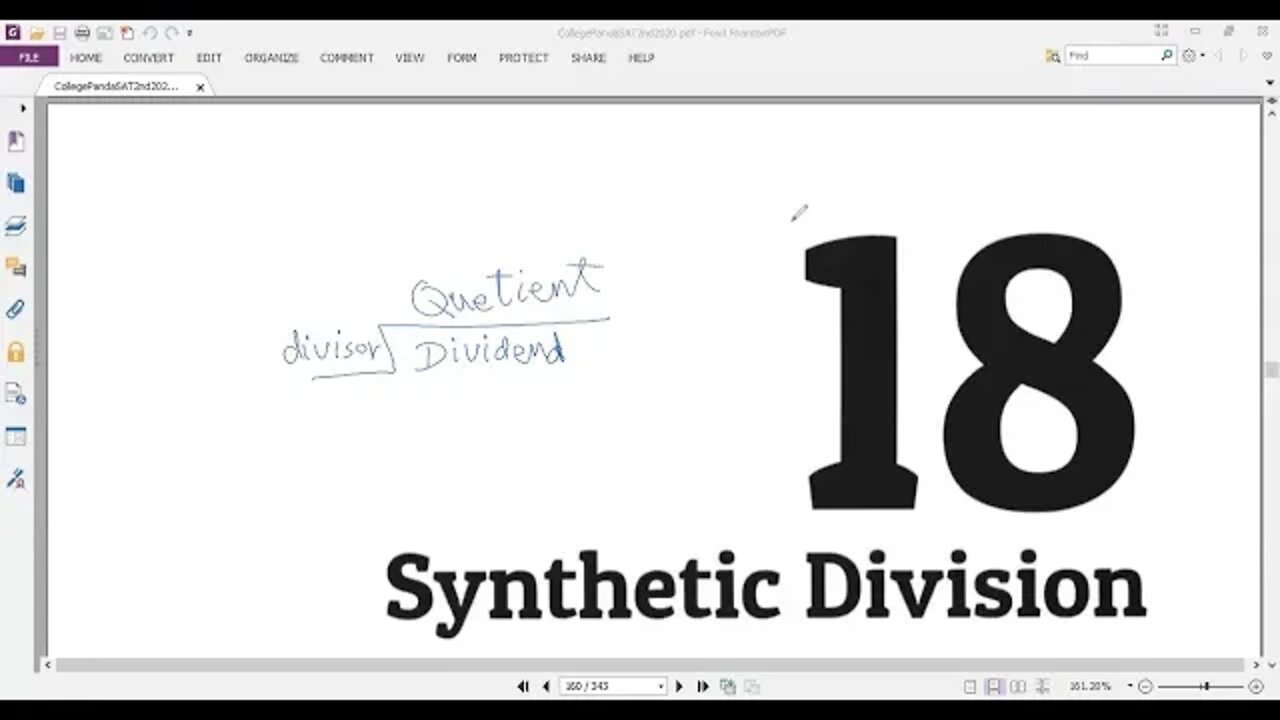Image resolution: width=1280 pixels, height=720 pixels.
Task: Click the Undo arrow in quick access toolbar
Action: (150, 33)
